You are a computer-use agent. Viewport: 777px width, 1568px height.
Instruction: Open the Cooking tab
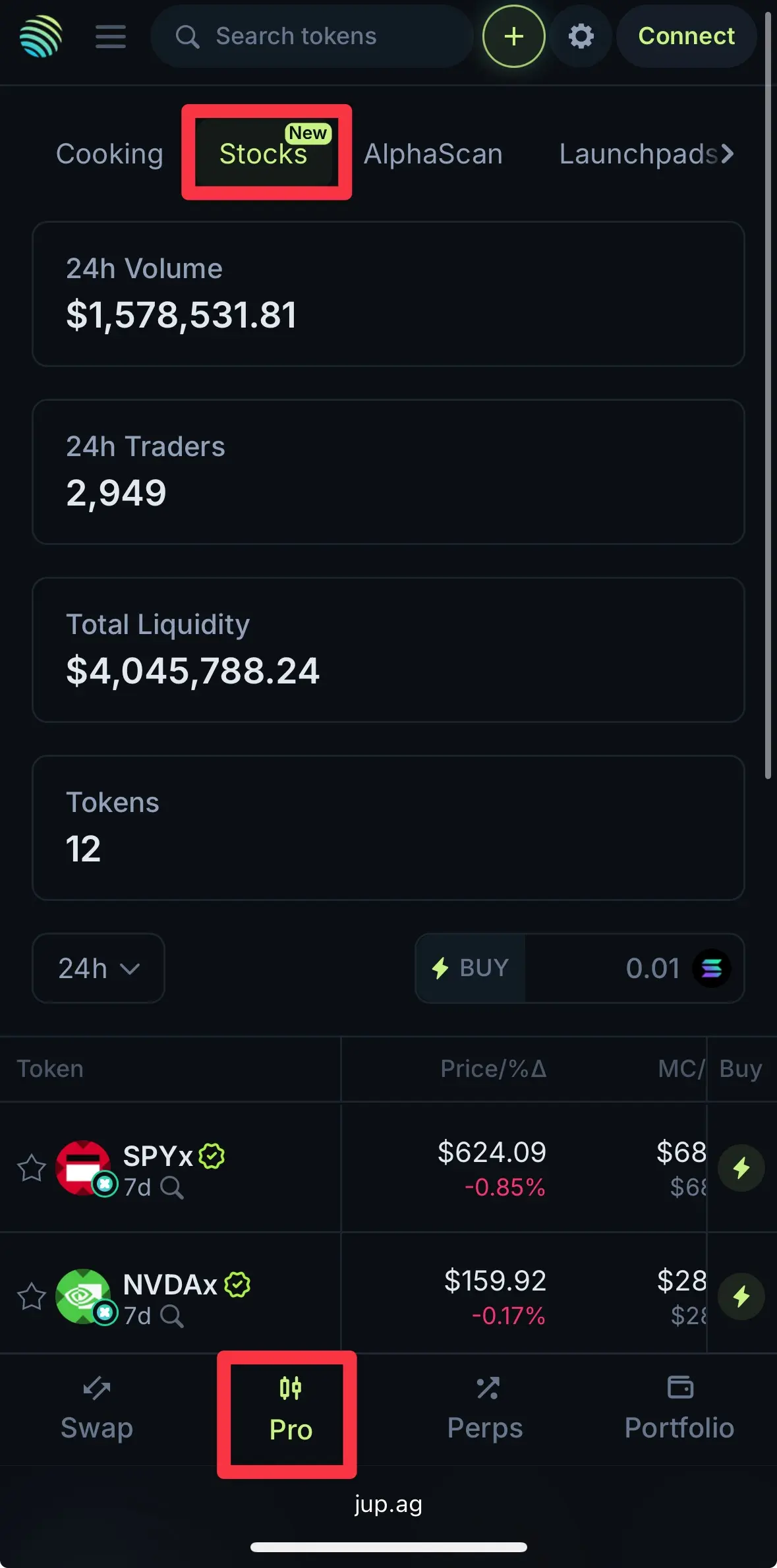[109, 154]
